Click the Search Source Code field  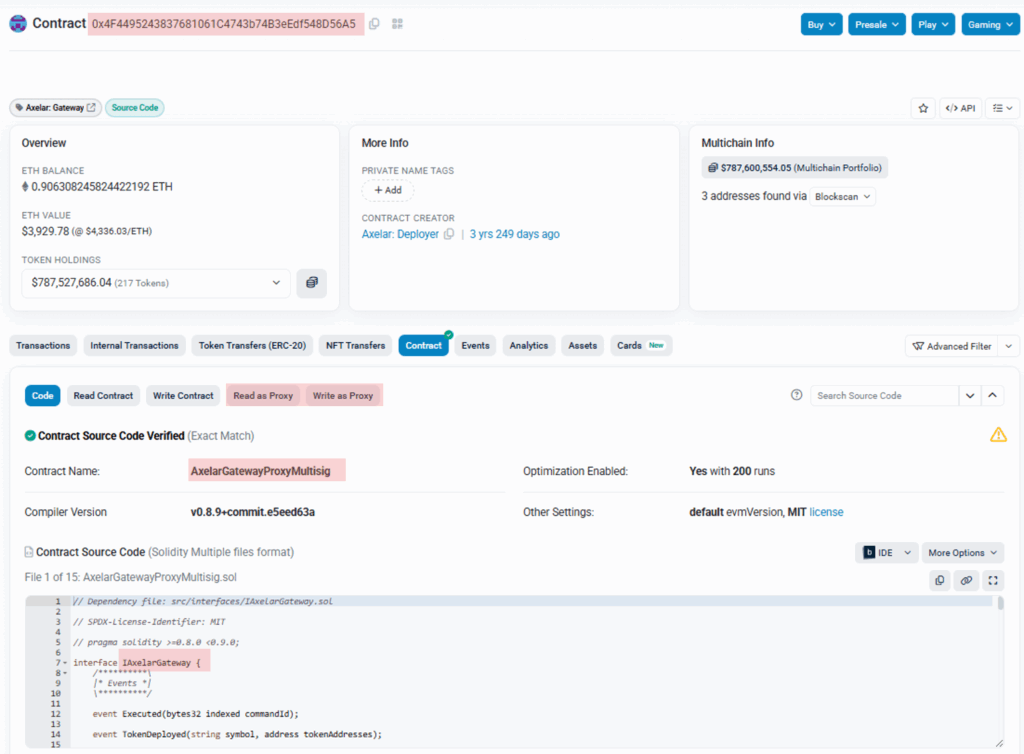pos(884,396)
